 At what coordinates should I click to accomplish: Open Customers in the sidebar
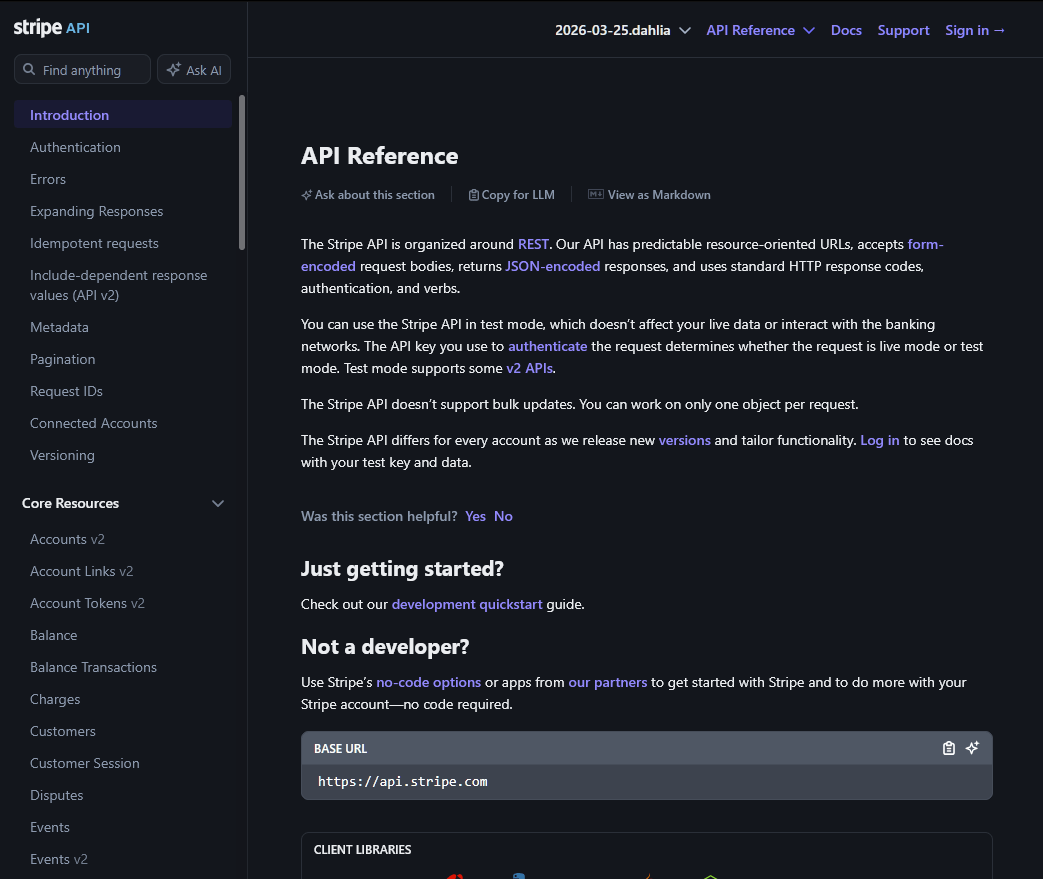click(63, 731)
